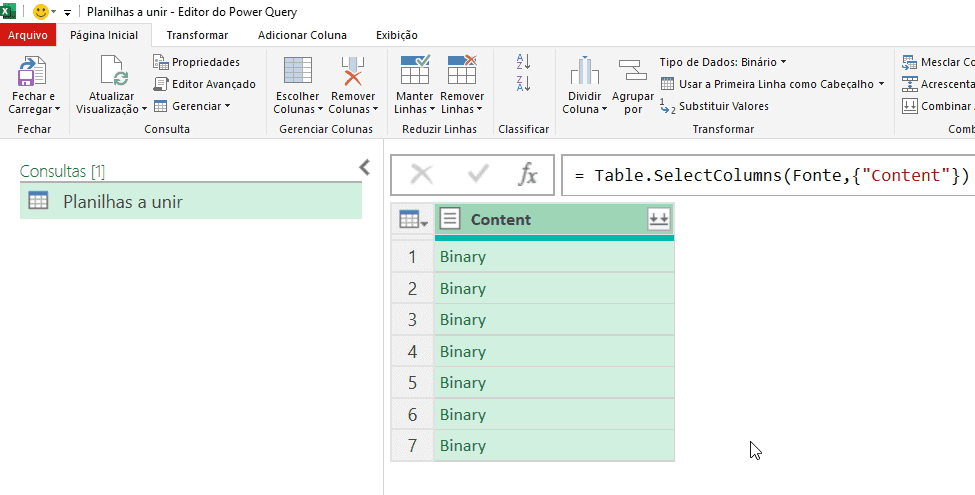Click the Acrescentar Consultas icon
975x495 pixels.
[910, 84]
